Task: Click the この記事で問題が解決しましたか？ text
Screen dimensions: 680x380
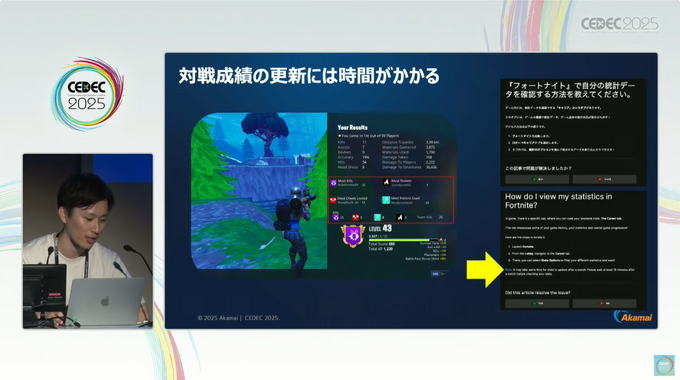Action: point(538,168)
